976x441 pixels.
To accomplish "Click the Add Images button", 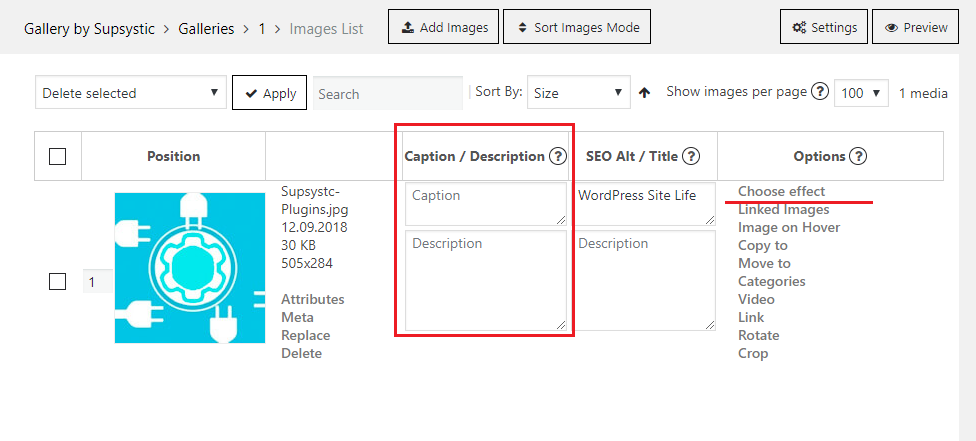I will pos(443,27).
